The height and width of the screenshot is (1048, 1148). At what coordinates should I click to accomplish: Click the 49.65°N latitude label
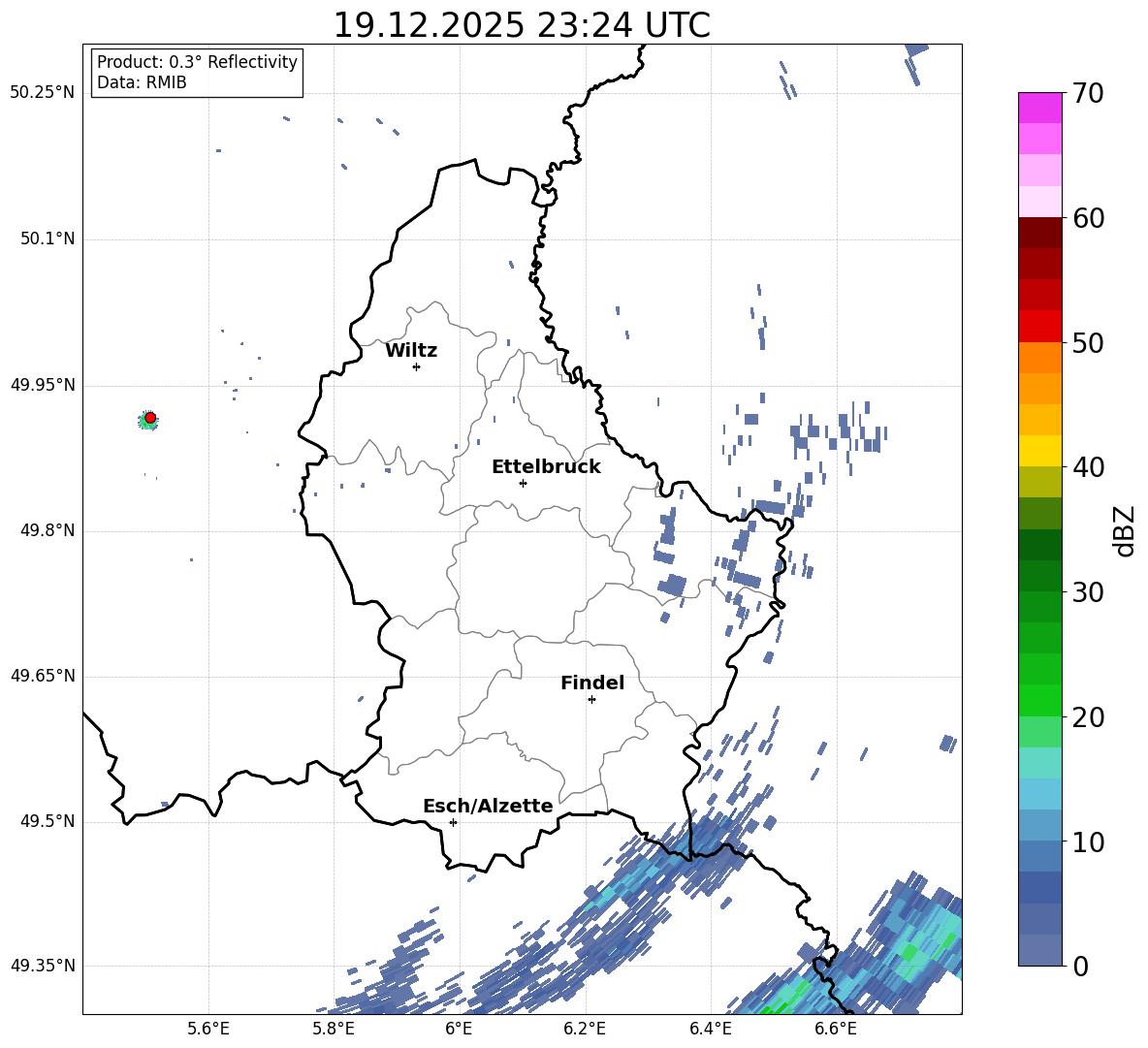pyautogui.click(x=43, y=676)
